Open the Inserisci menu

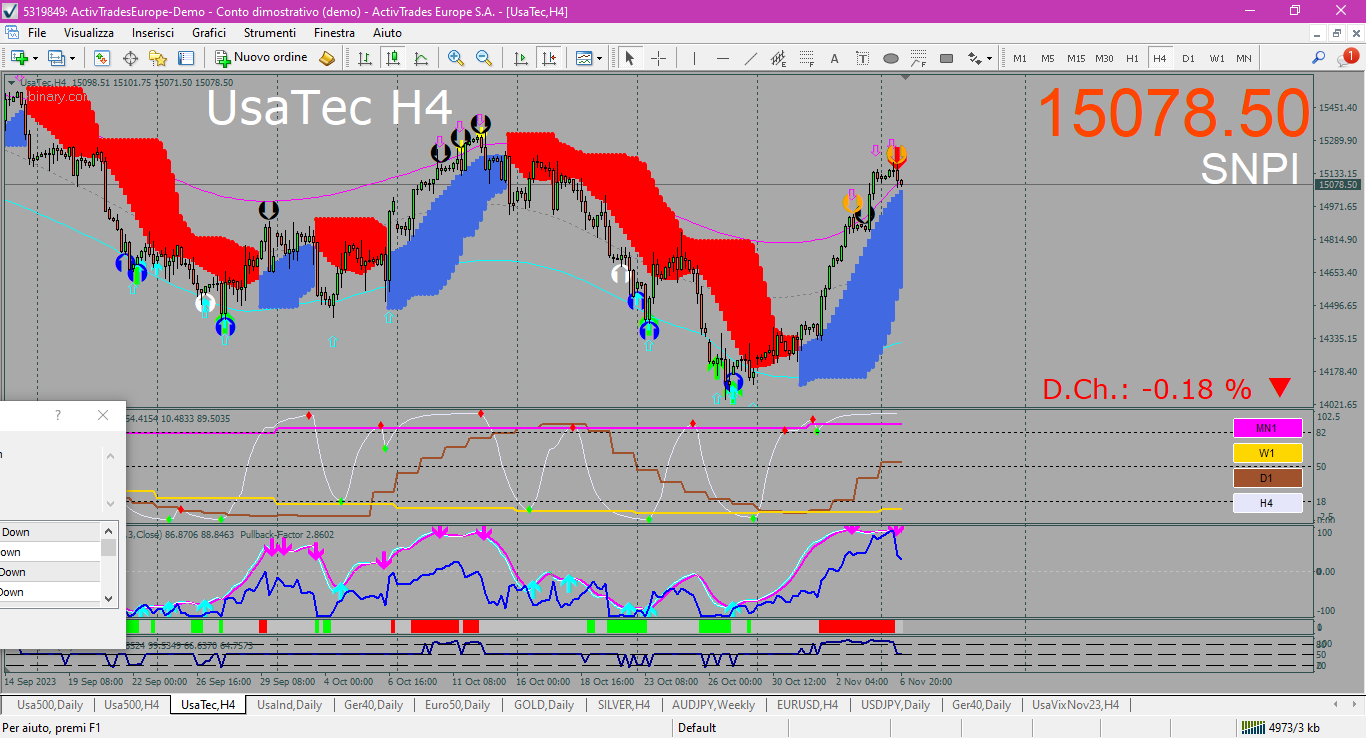tap(153, 33)
